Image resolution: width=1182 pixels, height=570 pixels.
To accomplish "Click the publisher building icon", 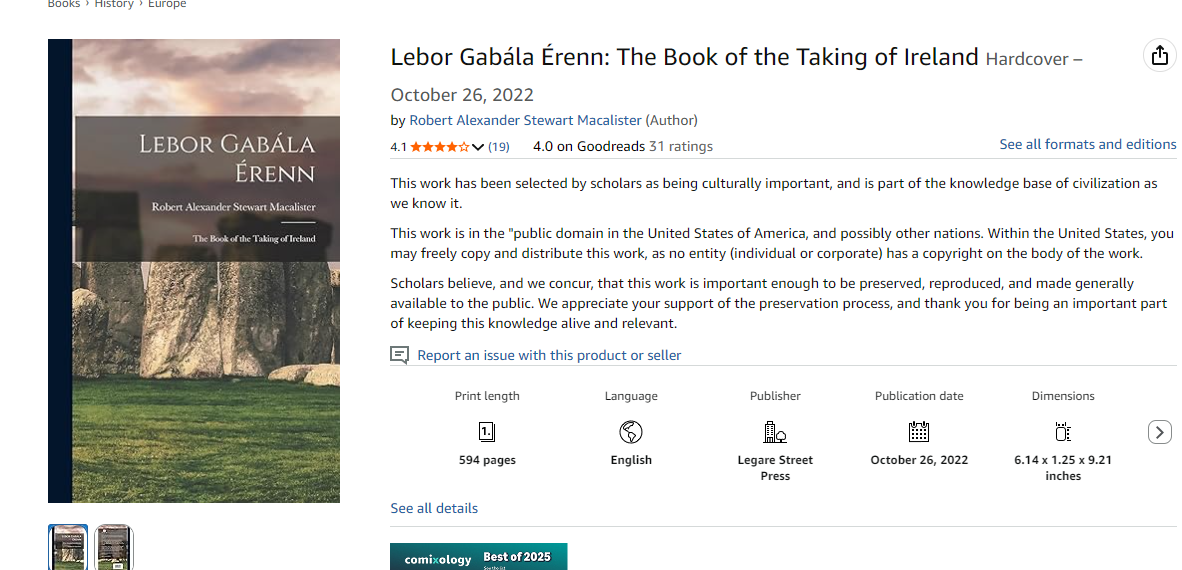I will click(x=775, y=432).
